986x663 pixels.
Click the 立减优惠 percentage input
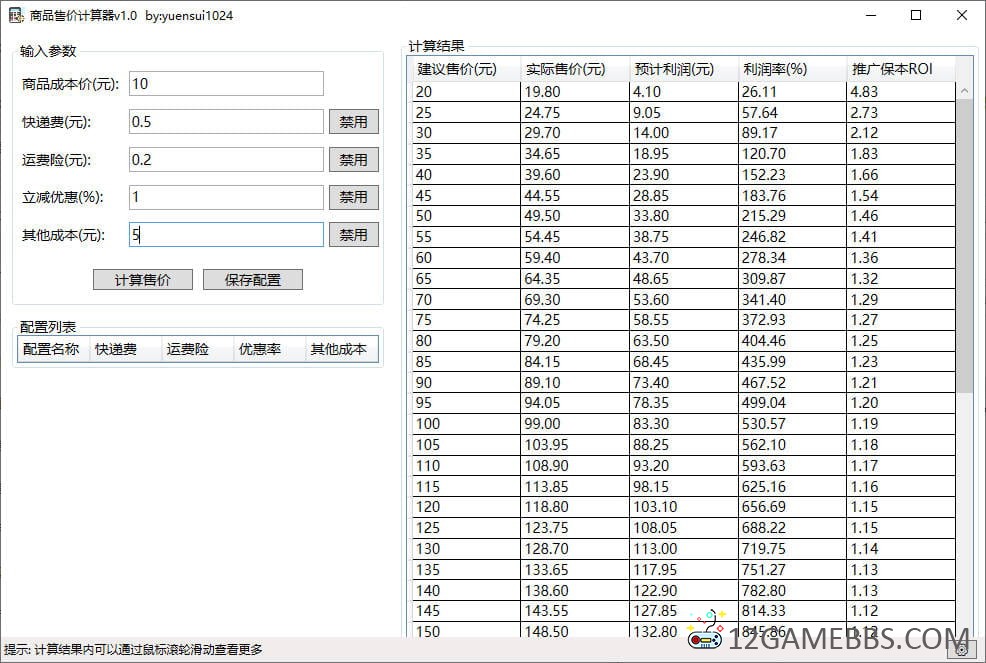coord(226,197)
